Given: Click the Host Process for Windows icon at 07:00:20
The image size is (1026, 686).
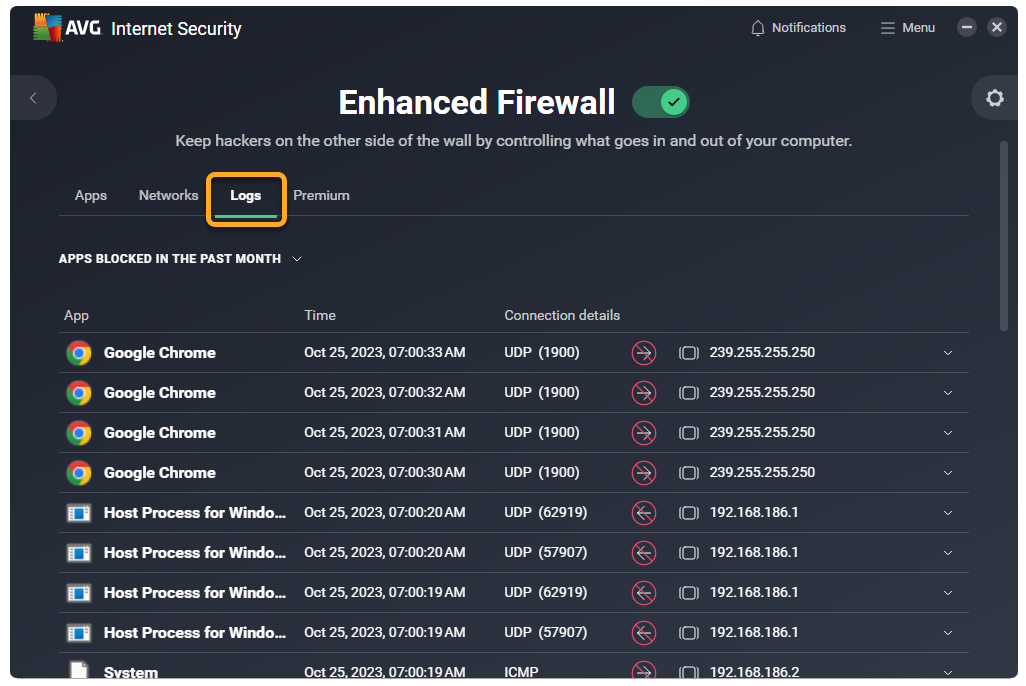Looking at the screenshot, I should click(x=79, y=513).
